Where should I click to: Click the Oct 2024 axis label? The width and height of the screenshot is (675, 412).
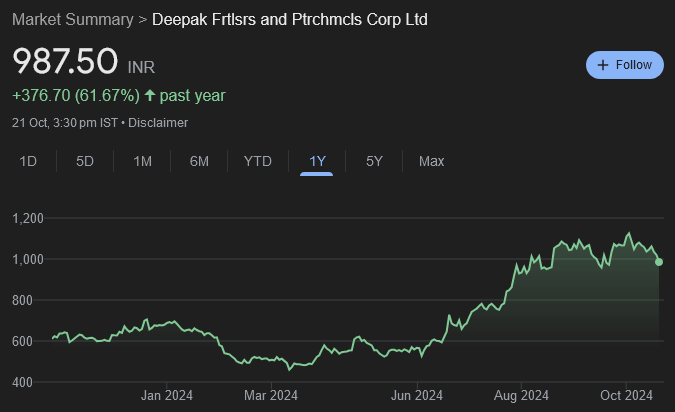click(626, 395)
